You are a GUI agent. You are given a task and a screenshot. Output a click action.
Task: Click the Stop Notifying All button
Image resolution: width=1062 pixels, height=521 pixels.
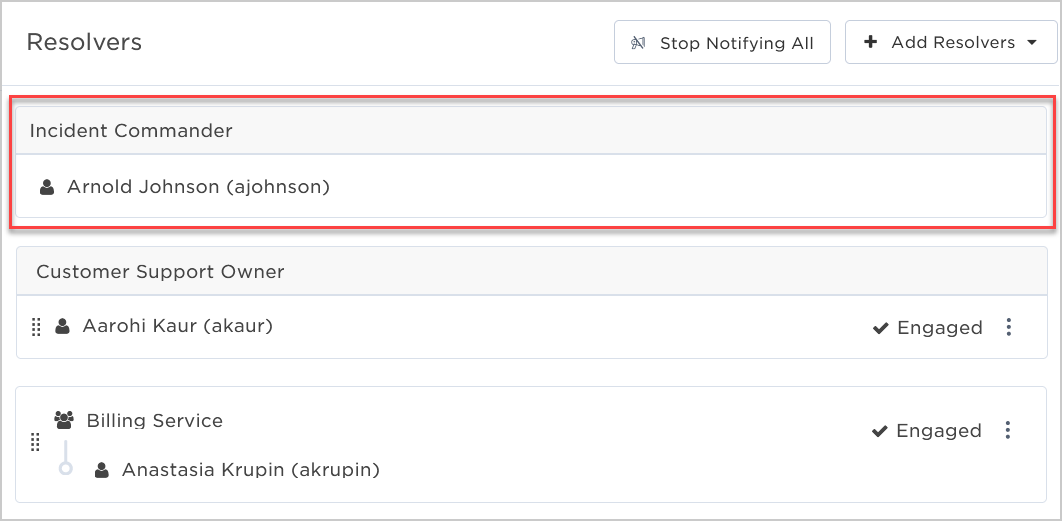[722, 42]
